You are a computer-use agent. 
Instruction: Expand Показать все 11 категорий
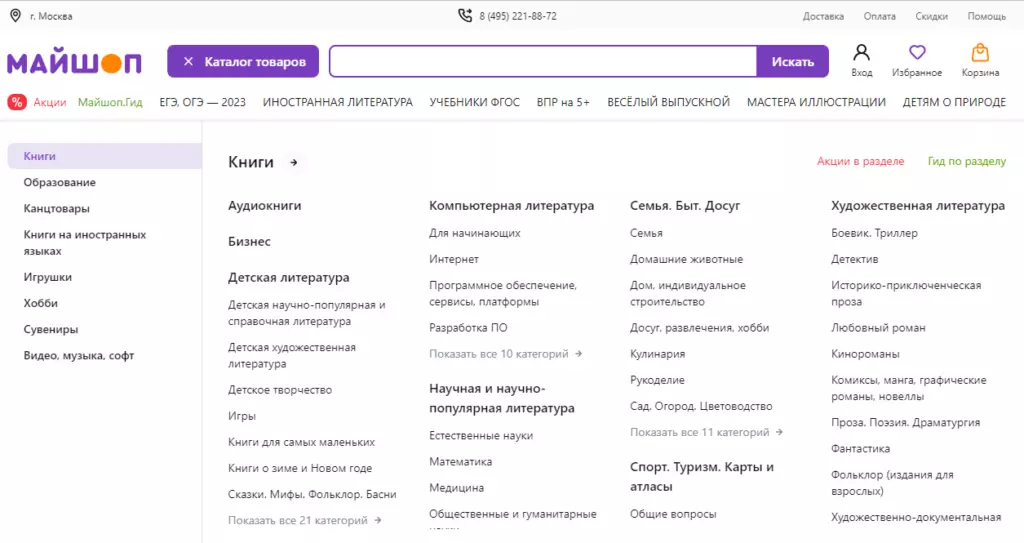pos(706,432)
